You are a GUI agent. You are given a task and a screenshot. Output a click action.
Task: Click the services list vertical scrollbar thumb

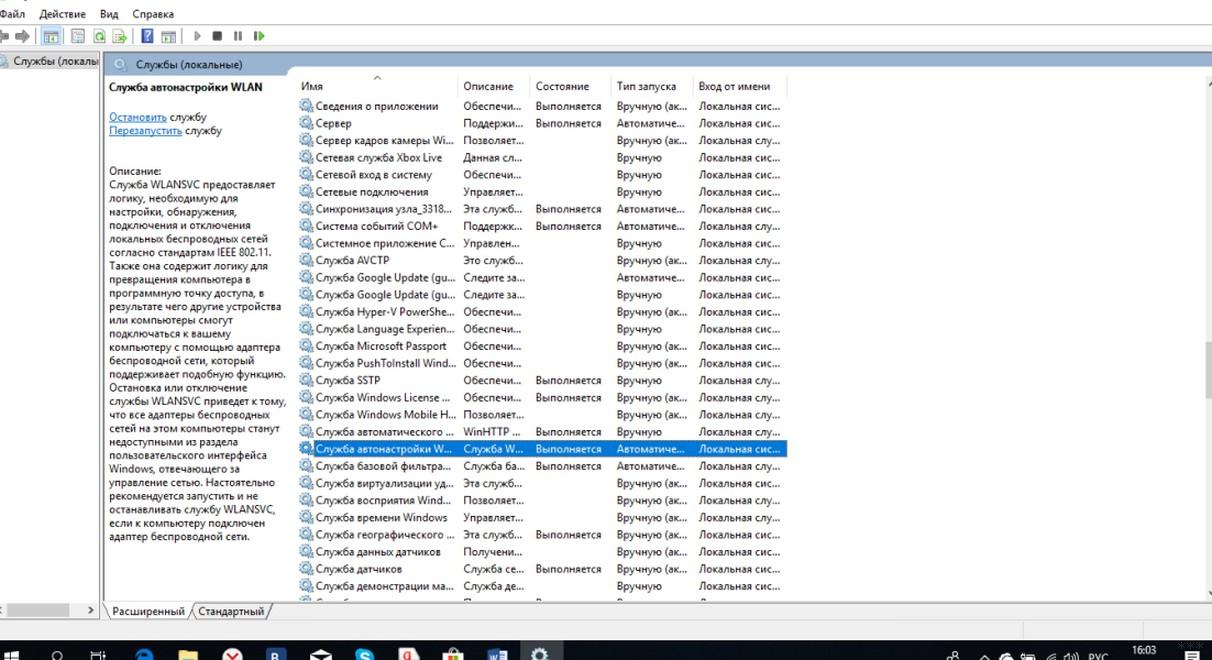click(1207, 372)
